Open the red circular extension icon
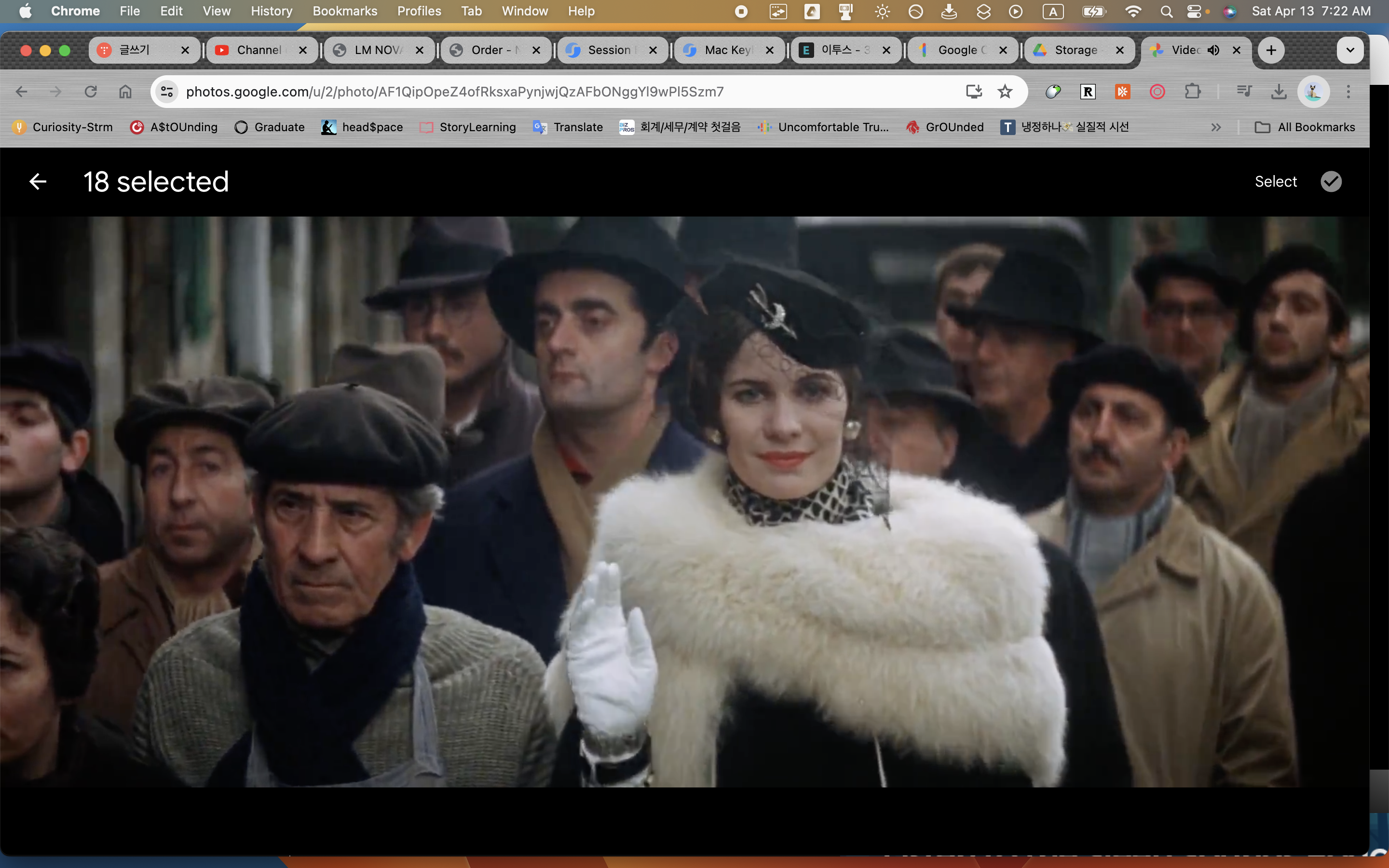 coord(1157,91)
